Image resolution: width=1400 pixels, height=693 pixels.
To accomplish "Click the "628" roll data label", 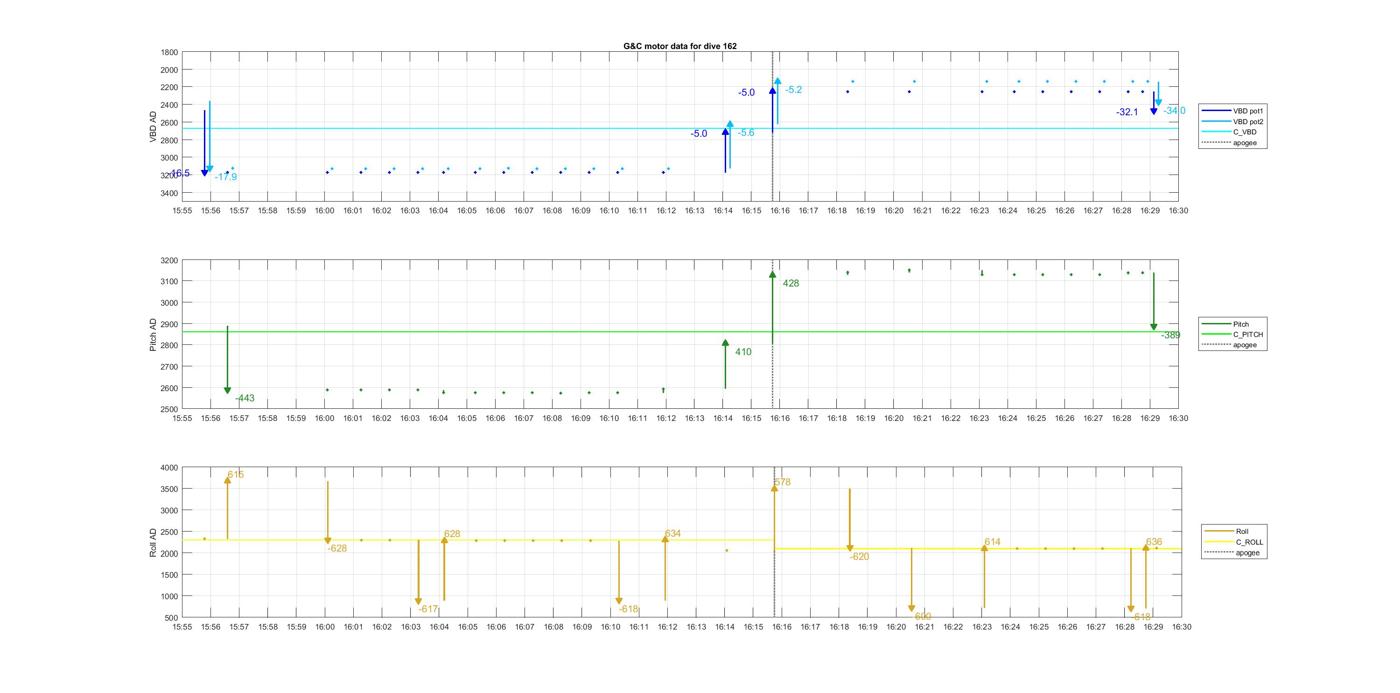I will [x=452, y=534].
